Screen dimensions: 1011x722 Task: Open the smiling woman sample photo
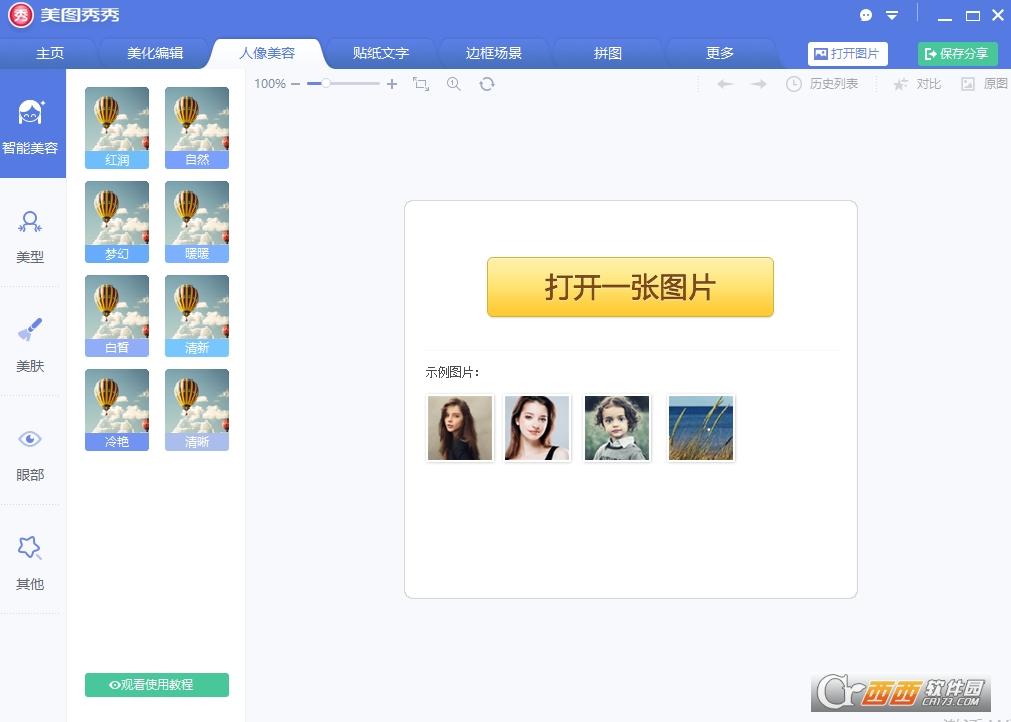[x=537, y=428]
